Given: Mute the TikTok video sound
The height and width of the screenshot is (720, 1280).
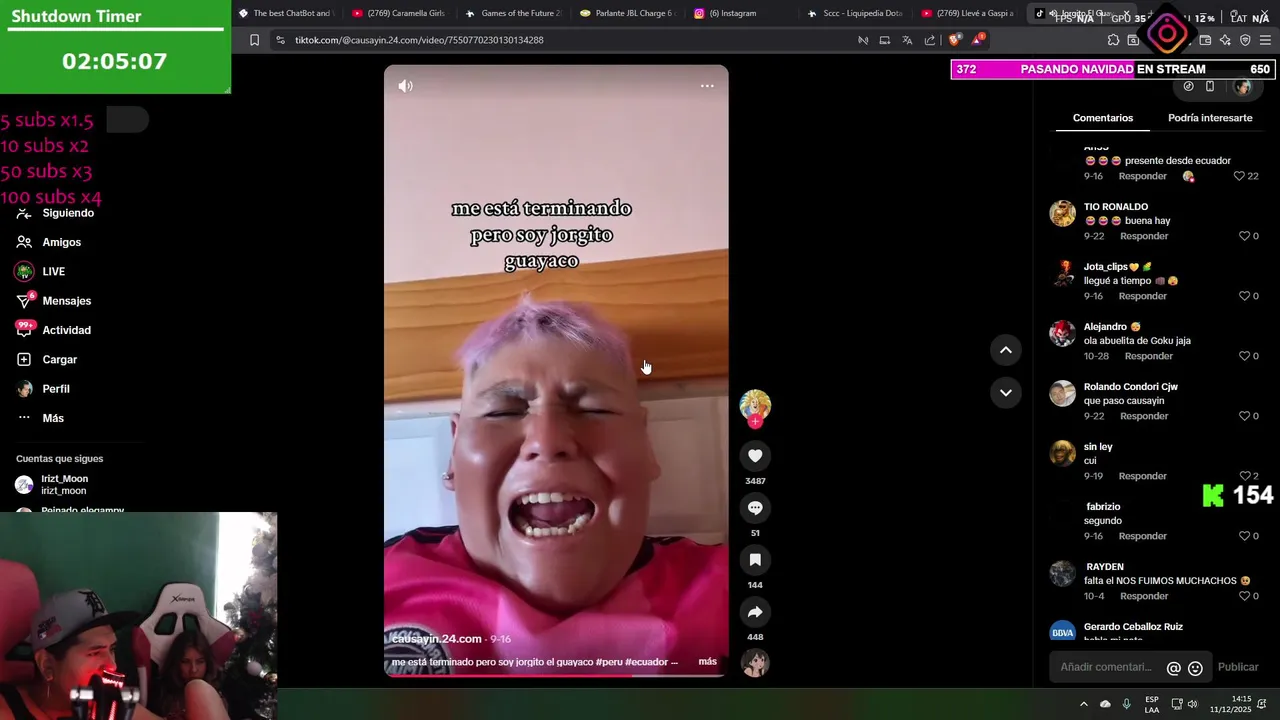Looking at the screenshot, I should (x=405, y=86).
